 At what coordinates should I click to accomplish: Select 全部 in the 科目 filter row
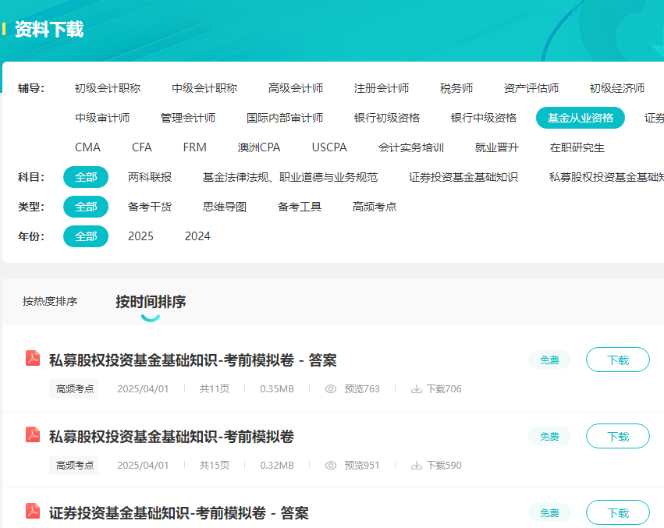click(x=85, y=177)
